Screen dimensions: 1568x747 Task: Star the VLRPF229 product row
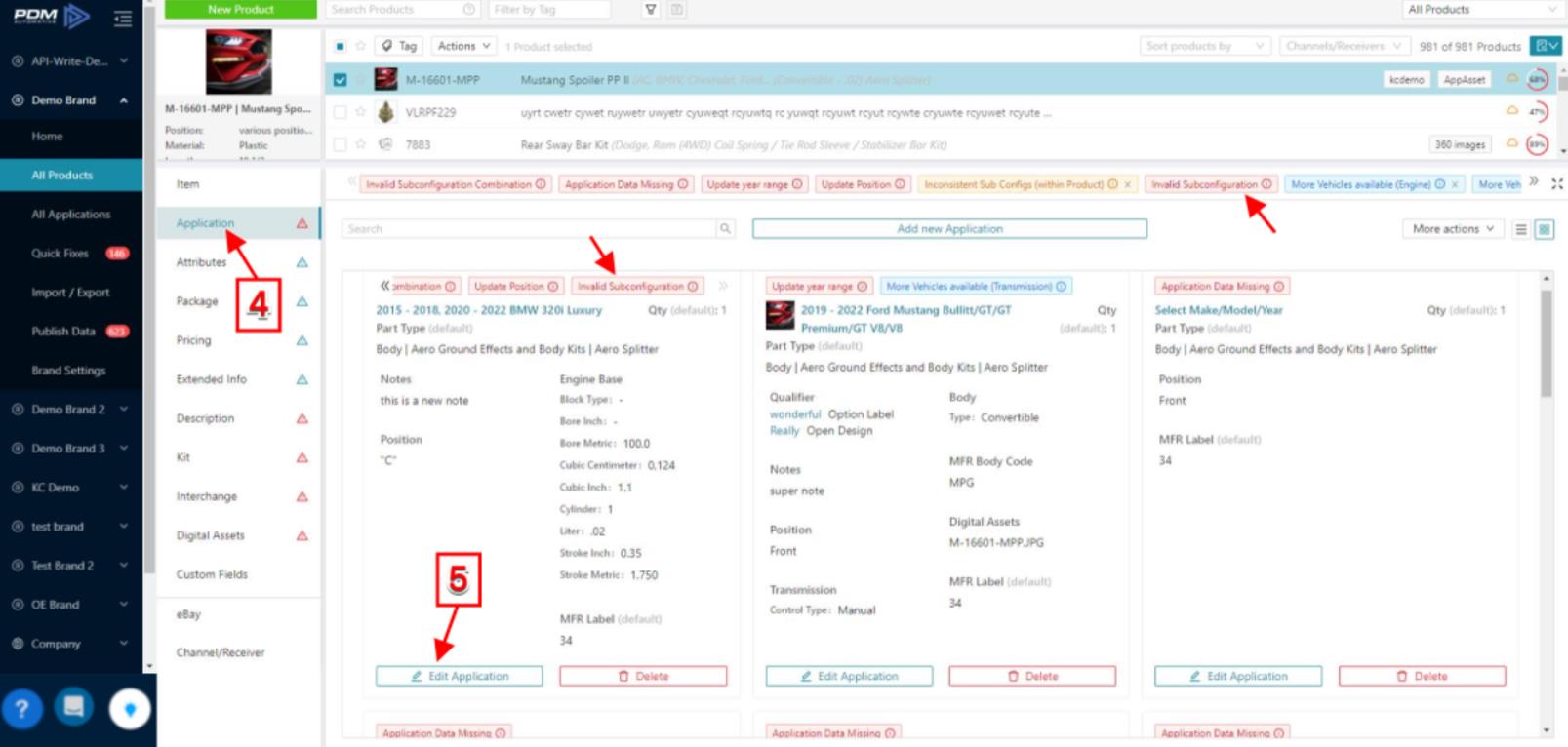pos(361,112)
